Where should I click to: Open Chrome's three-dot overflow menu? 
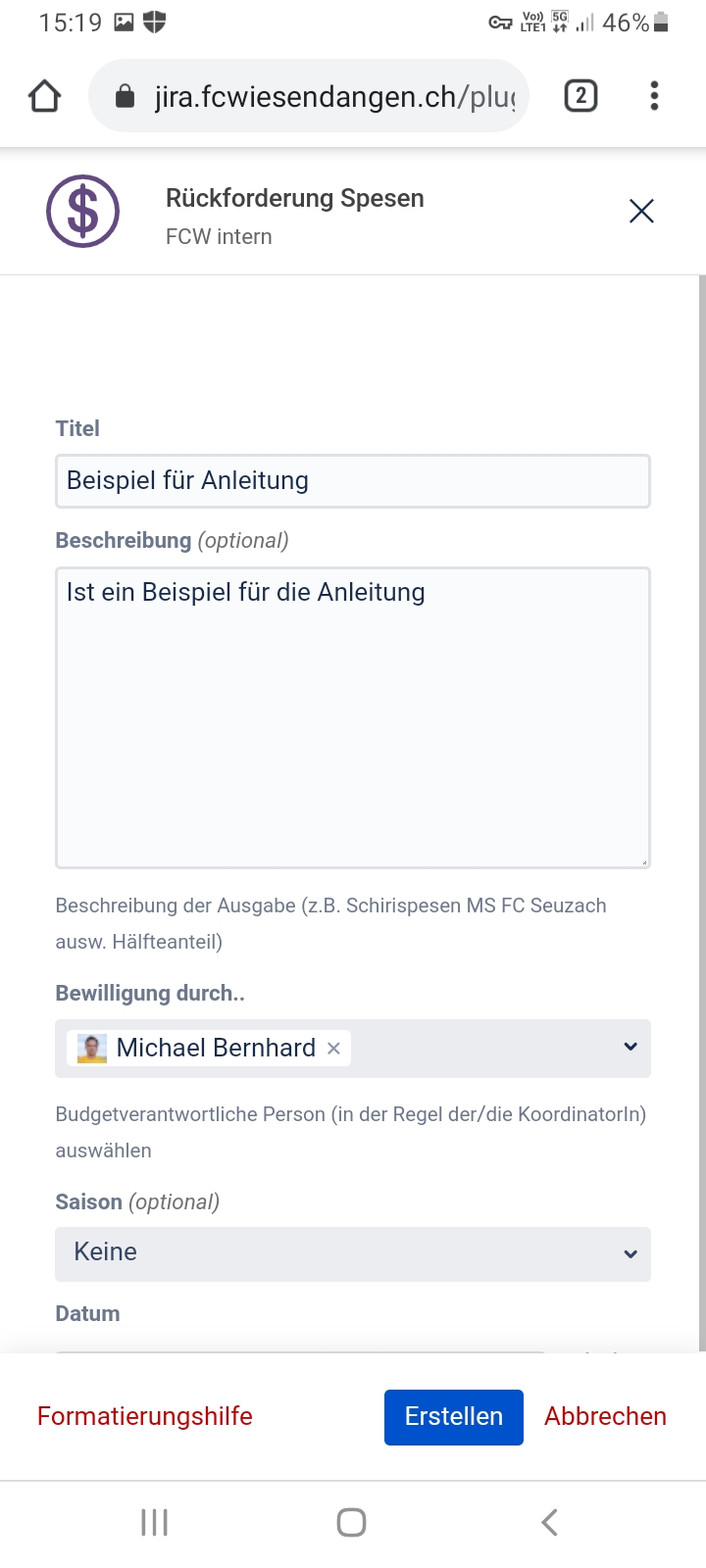point(654,96)
